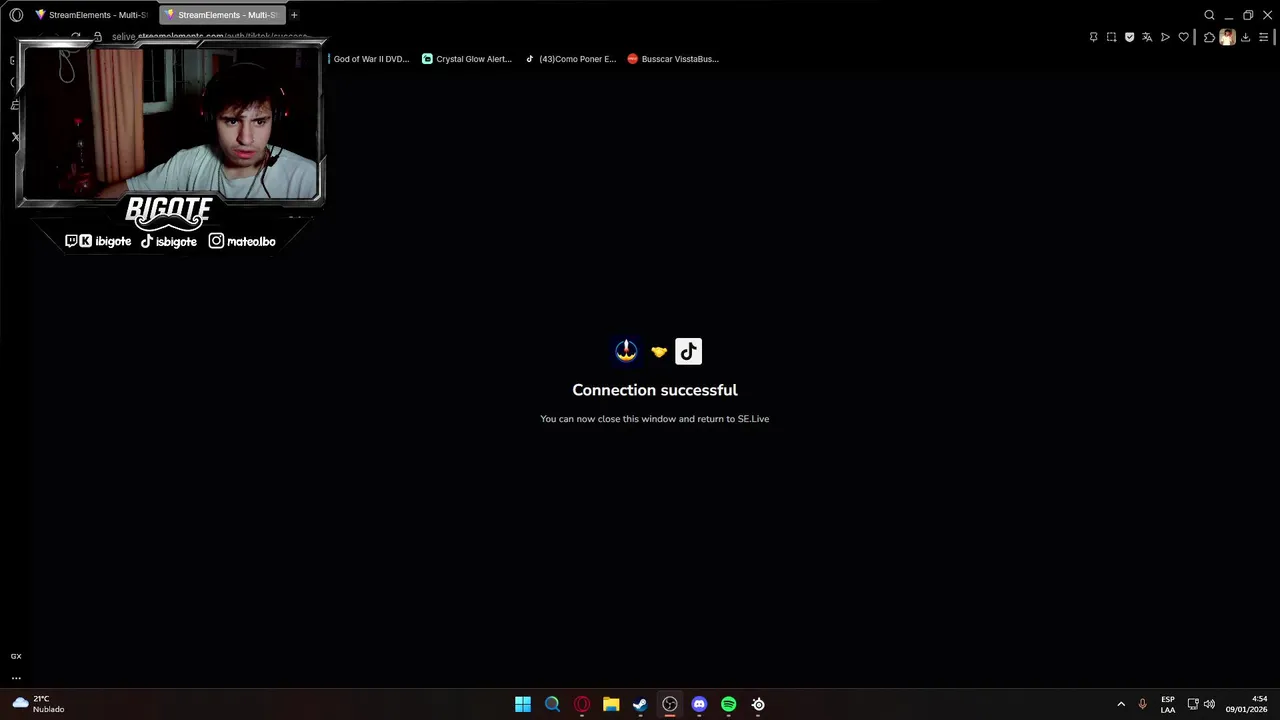Open the God of War II DVD bookmark
Screen dimensions: 1280x720
coord(369,59)
